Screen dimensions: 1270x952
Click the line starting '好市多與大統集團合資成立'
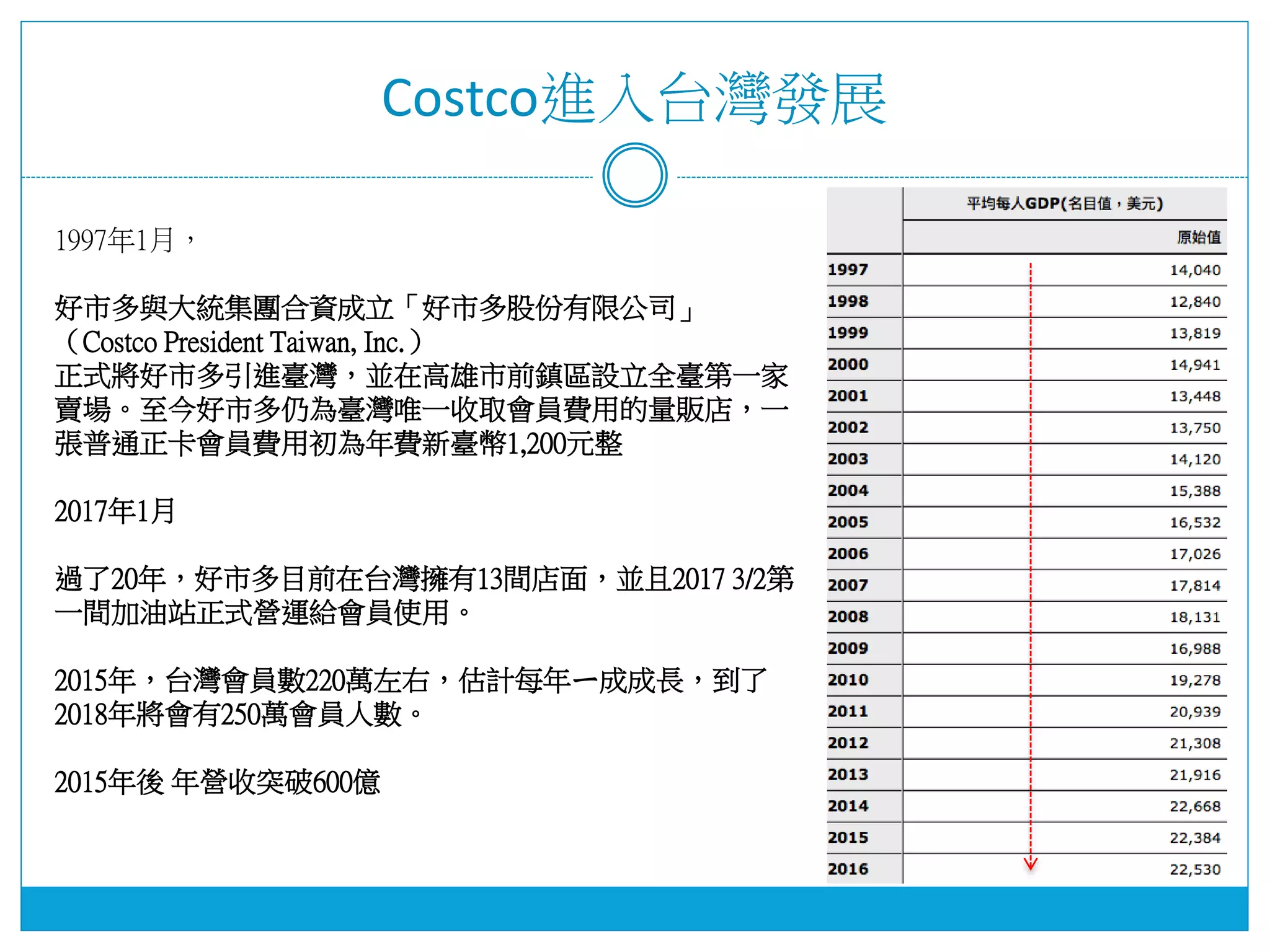point(375,308)
